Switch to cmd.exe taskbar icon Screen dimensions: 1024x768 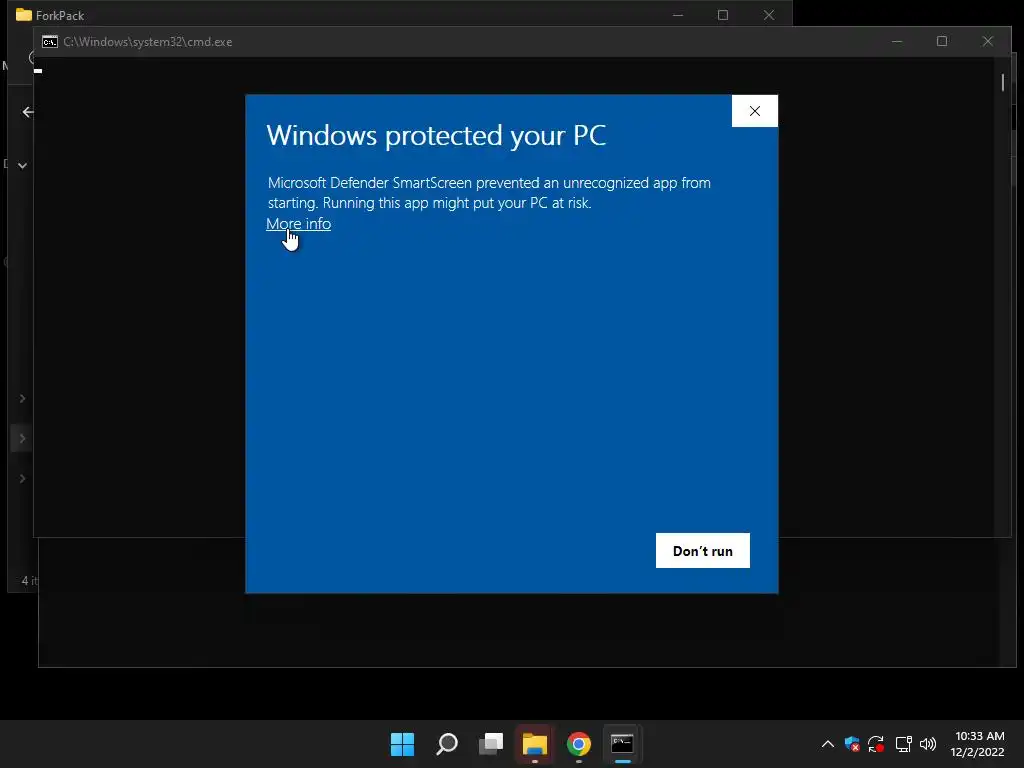622,744
